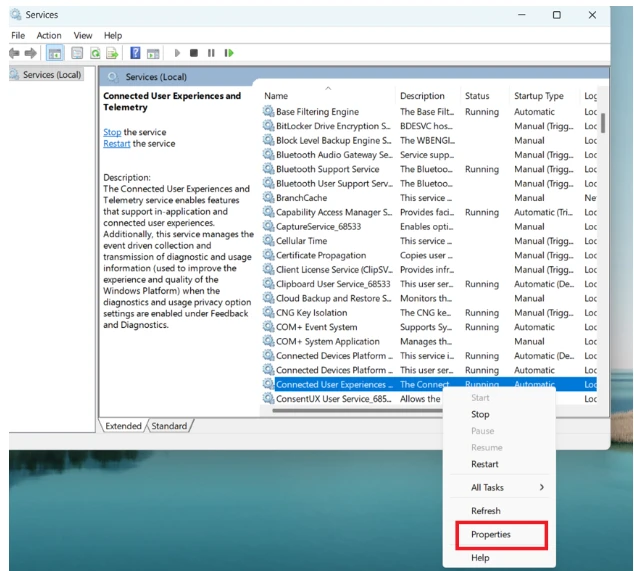Switch to the Standard tab
Viewport: 634px width, 571px height.
tap(169, 425)
